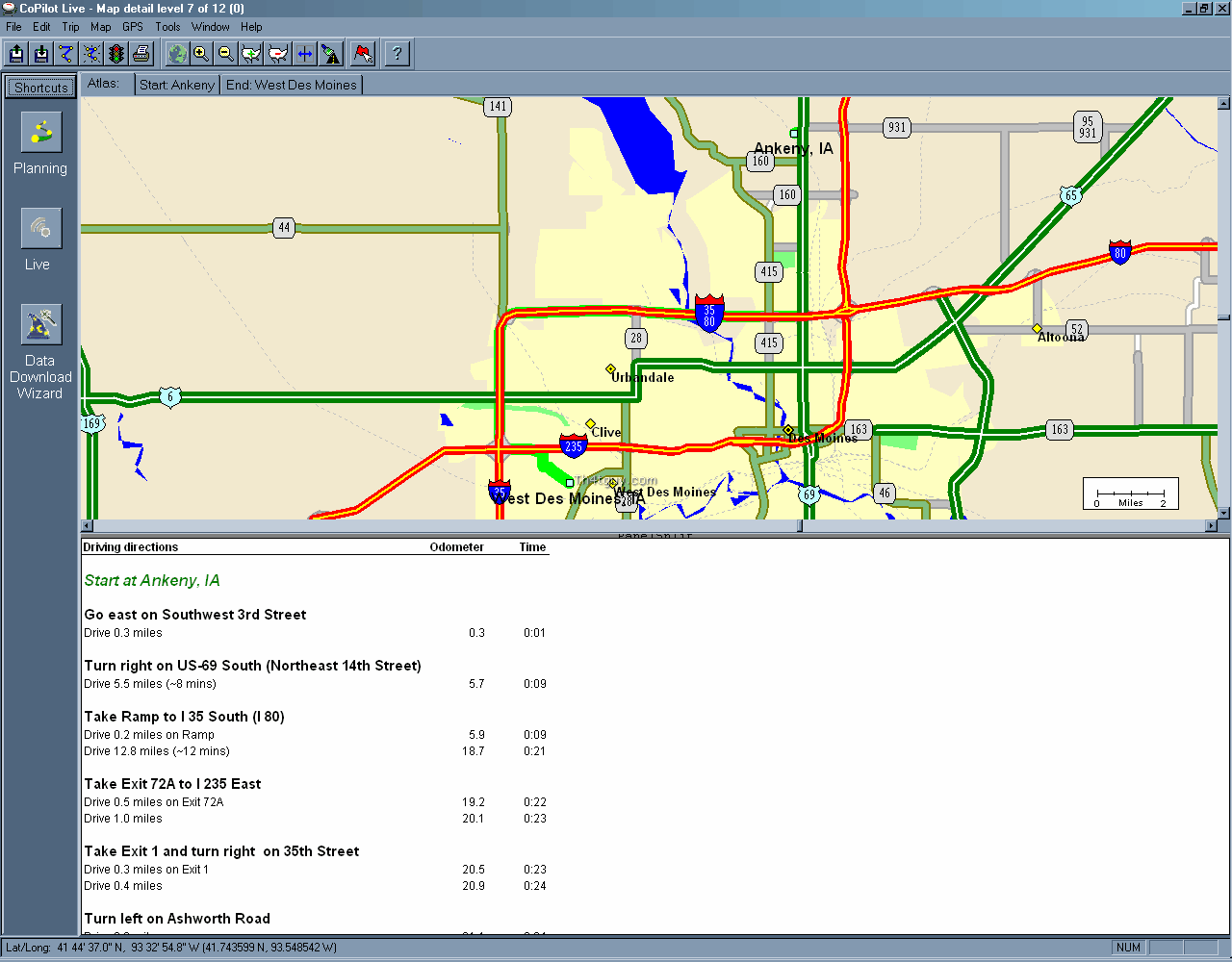Viewport: 1232px width, 962px height.
Task: Click the US map icon with red minus
Action: point(278,54)
